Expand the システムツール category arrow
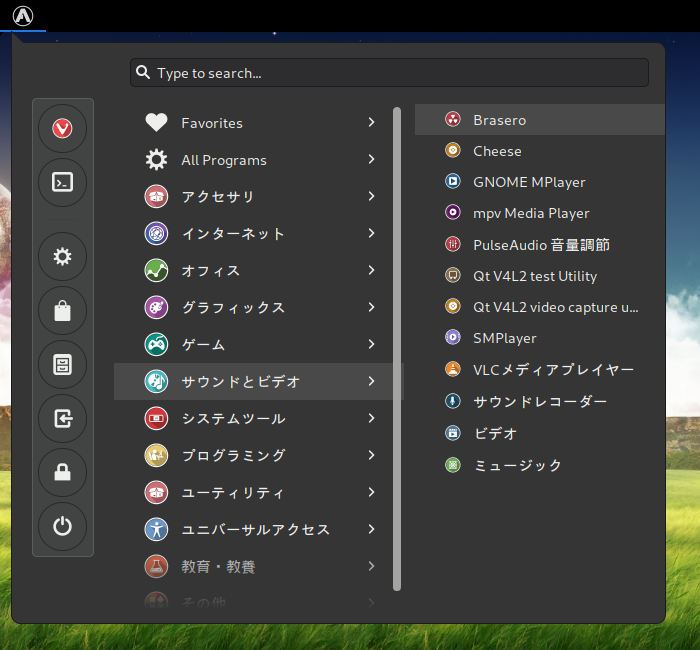 coord(371,418)
